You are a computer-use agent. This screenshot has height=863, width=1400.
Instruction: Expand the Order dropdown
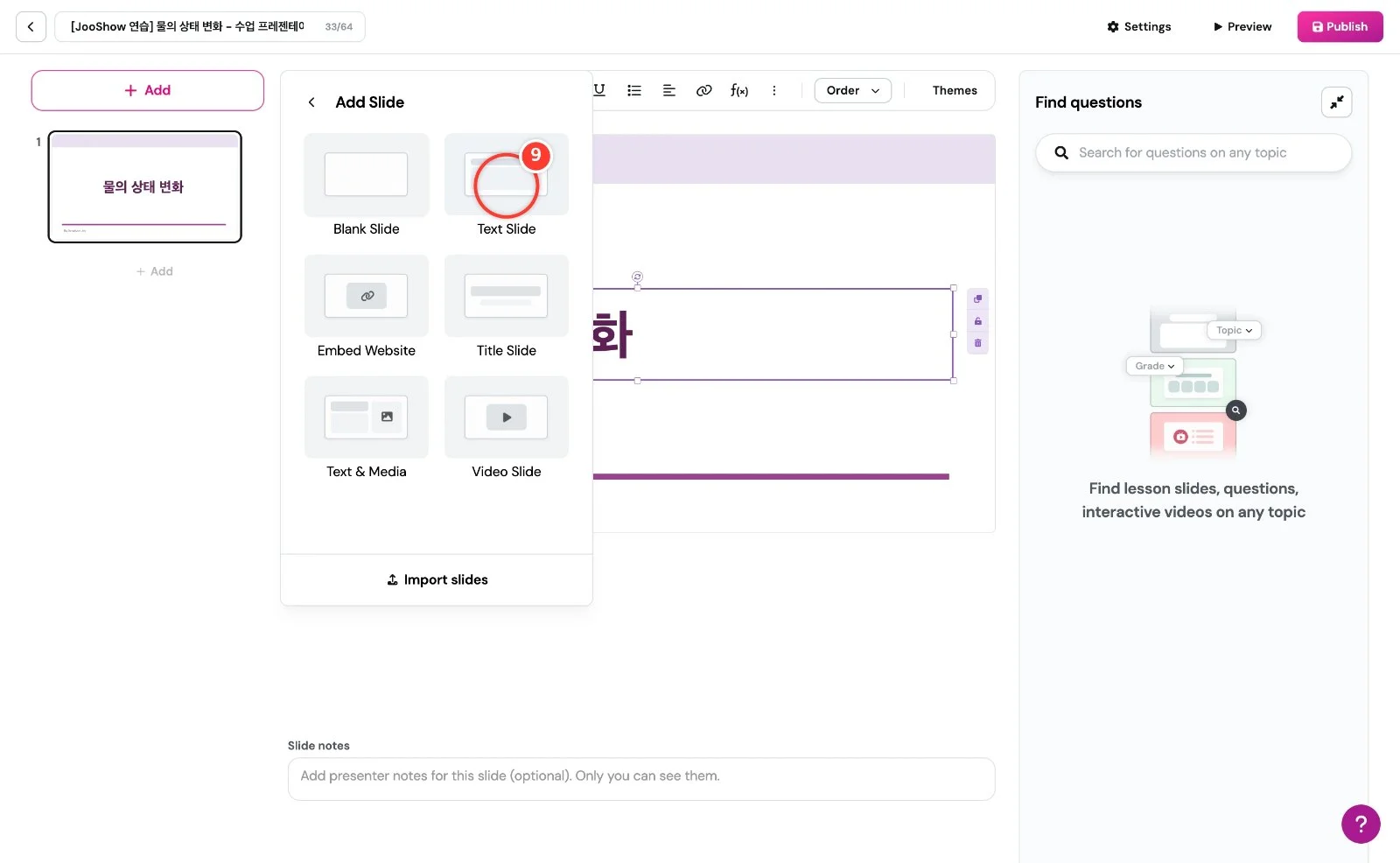tap(853, 90)
